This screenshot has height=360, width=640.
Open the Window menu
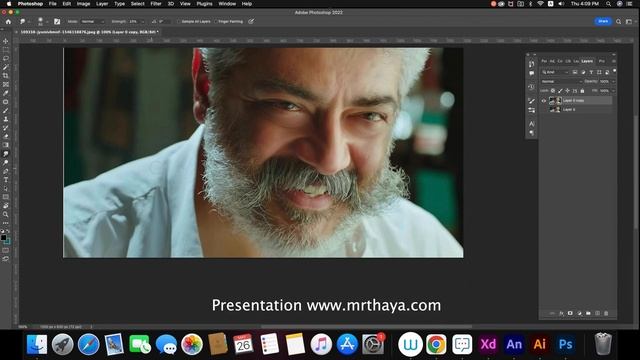pyautogui.click(x=227, y=4)
